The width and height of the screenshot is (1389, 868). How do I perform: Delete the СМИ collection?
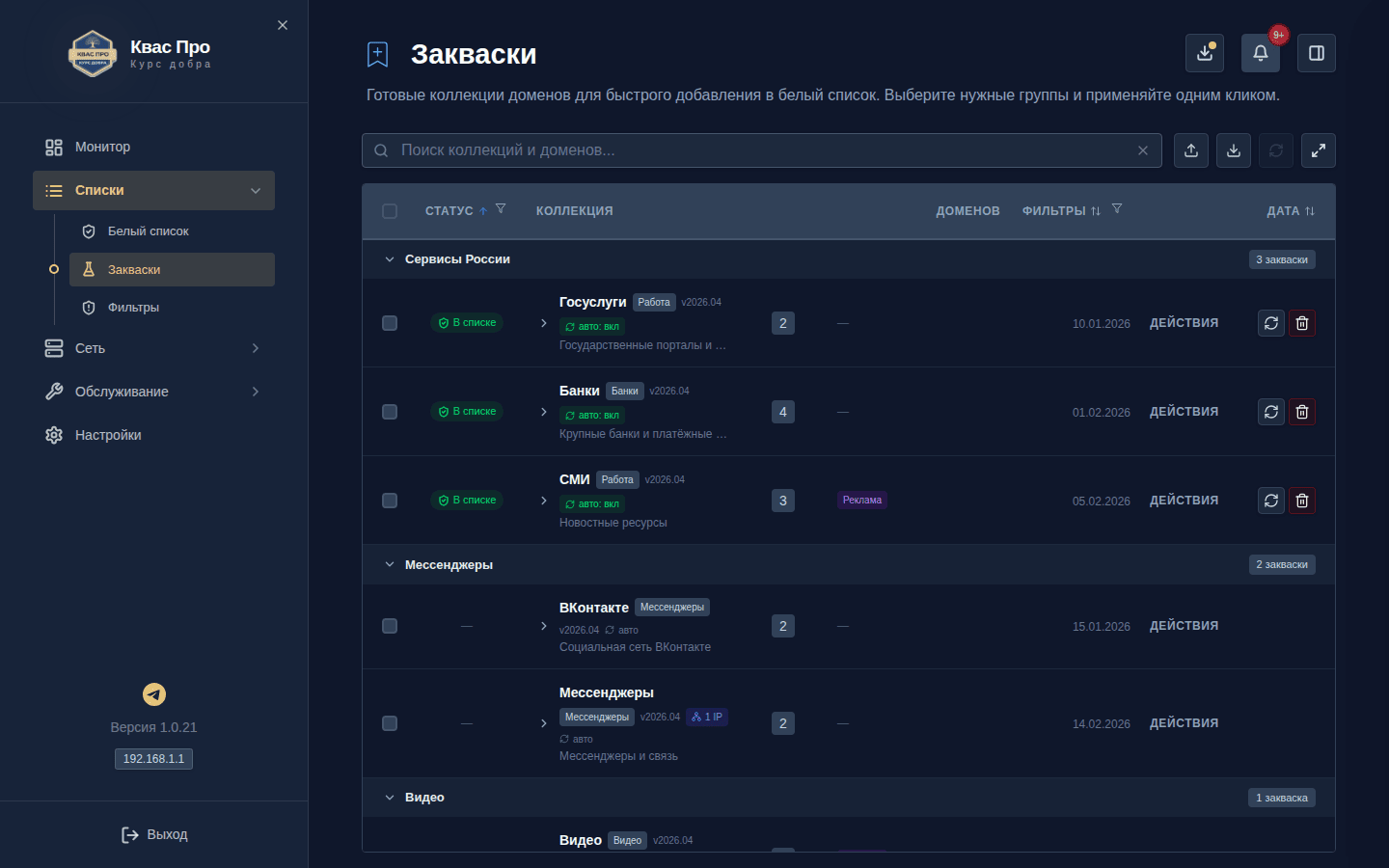tap(1302, 501)
